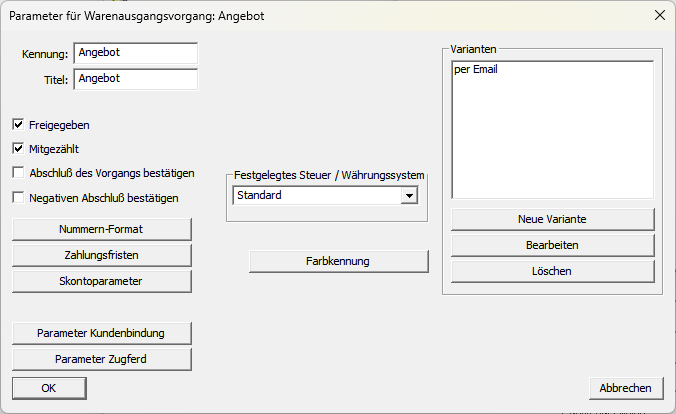The width and height of the screenshot is (676, 414).
Task: Click the Zahlungsfristen button
Action: coord(101,255)
